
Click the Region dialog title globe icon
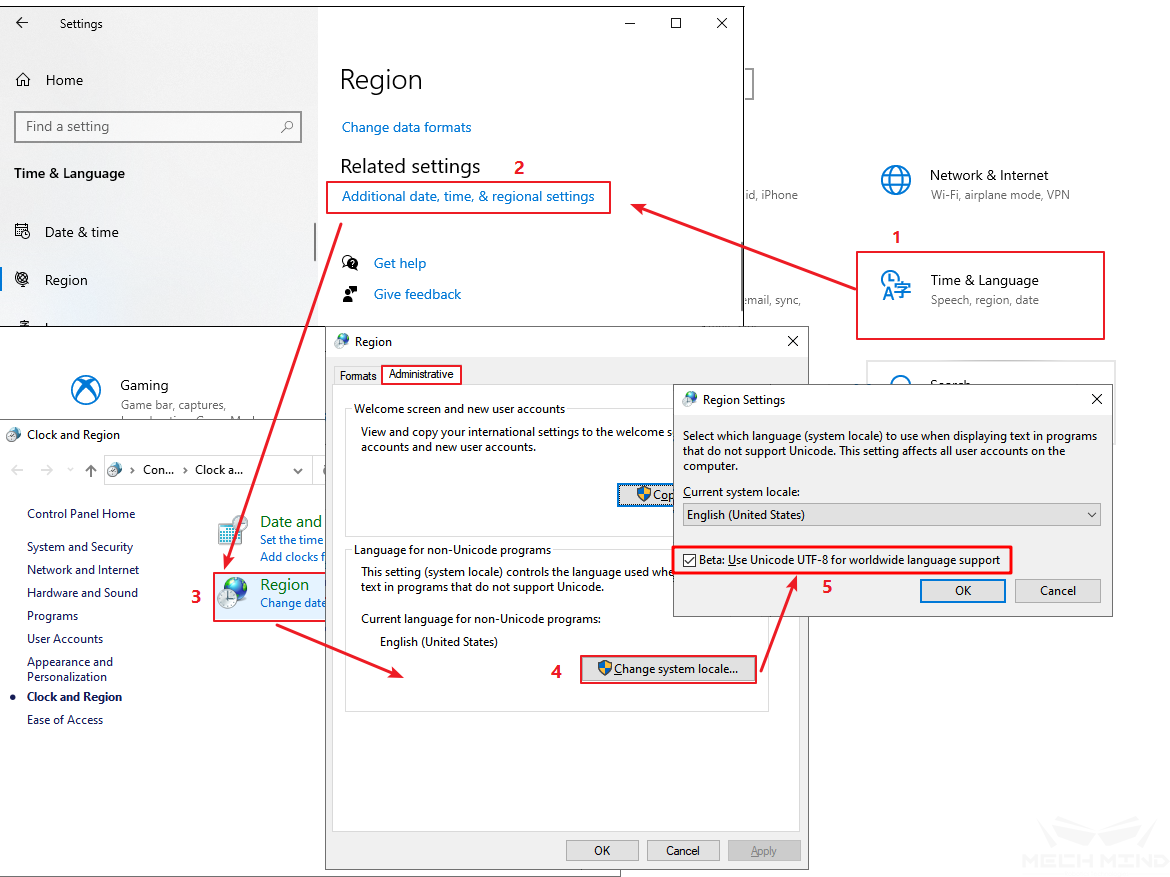[x=342, y=341]
